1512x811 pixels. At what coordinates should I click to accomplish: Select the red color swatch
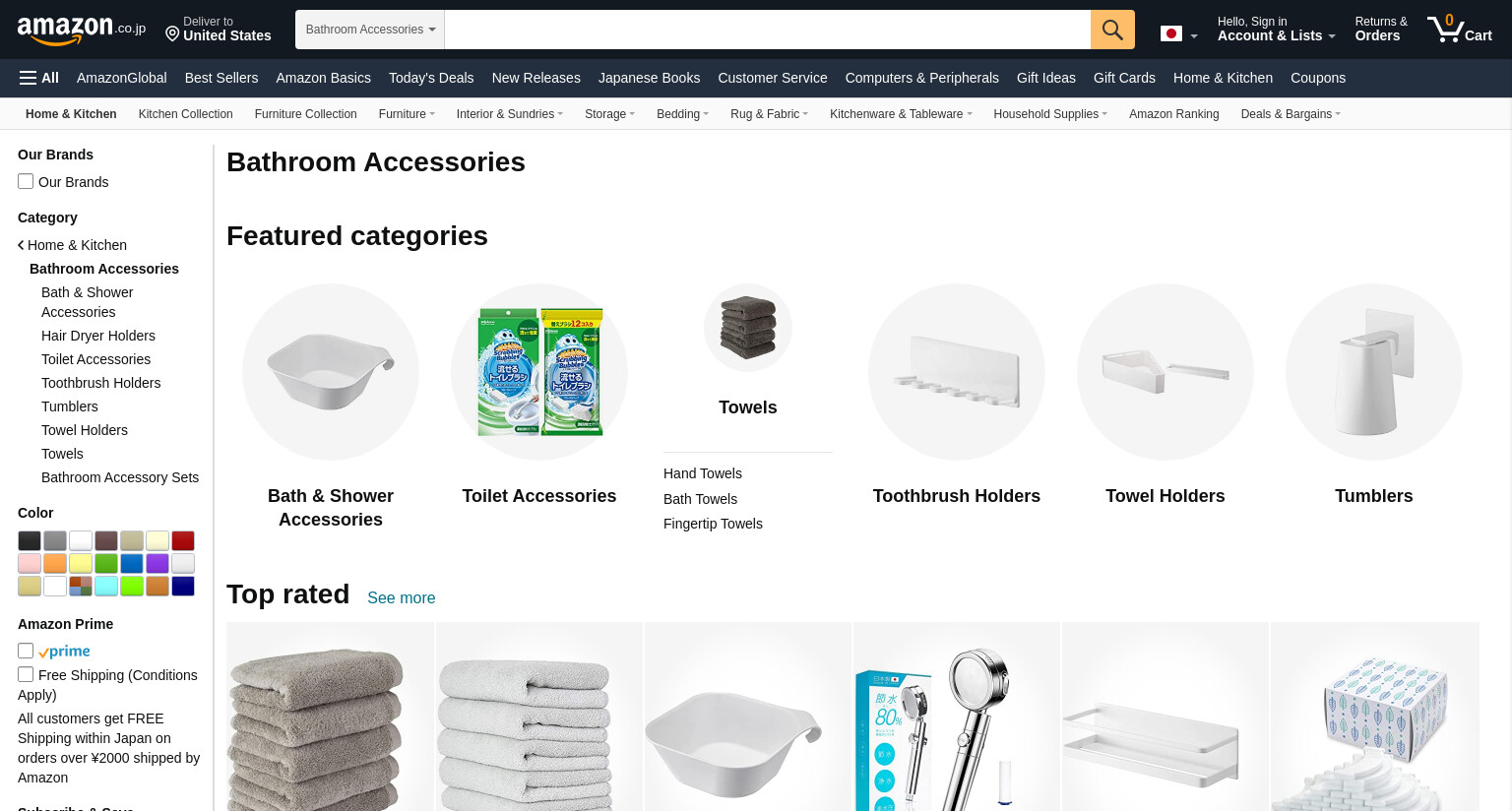pyautogui.click(x=183, y=540)
